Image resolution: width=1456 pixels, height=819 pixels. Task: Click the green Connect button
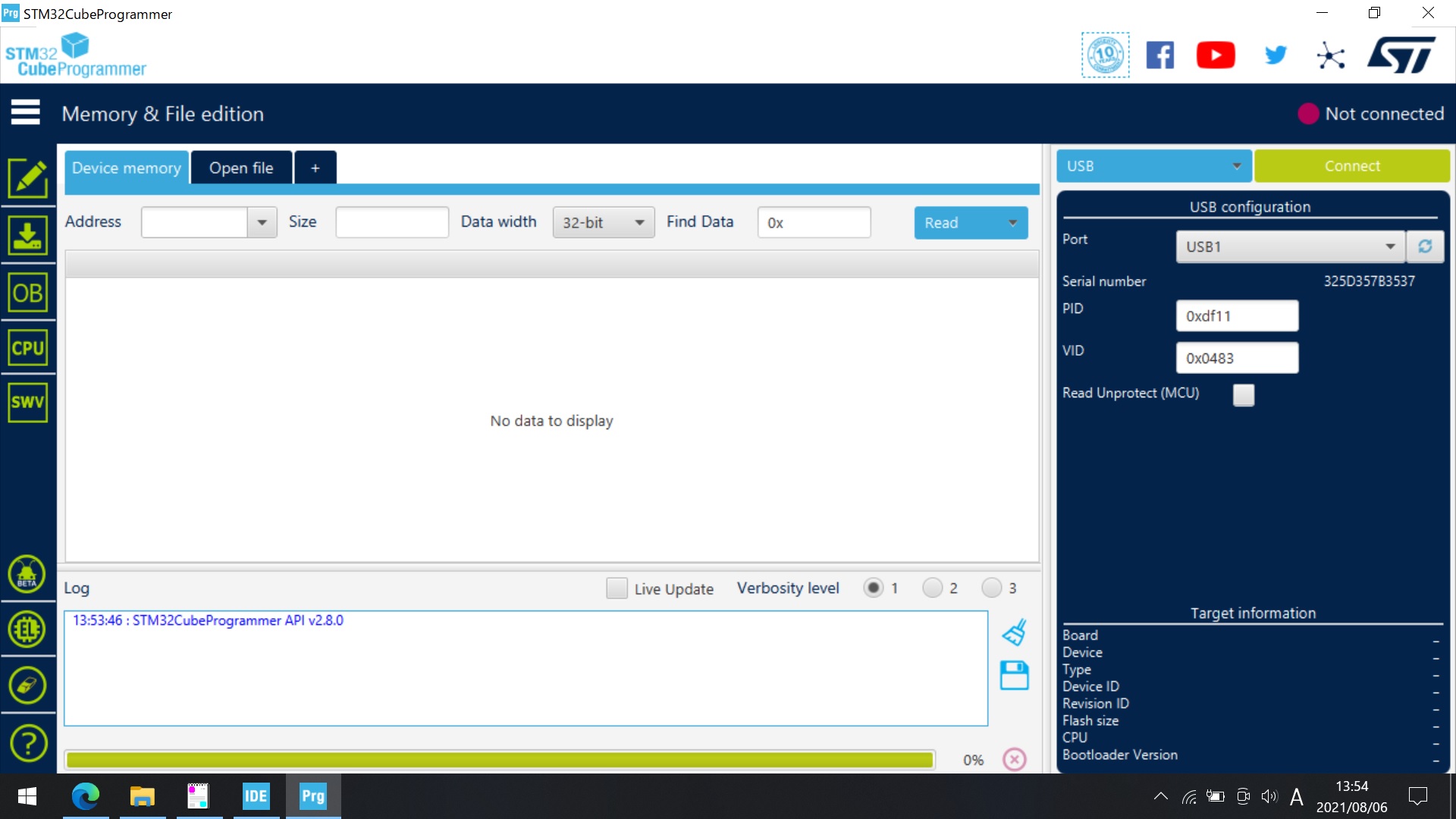(x=1352, y=166)
